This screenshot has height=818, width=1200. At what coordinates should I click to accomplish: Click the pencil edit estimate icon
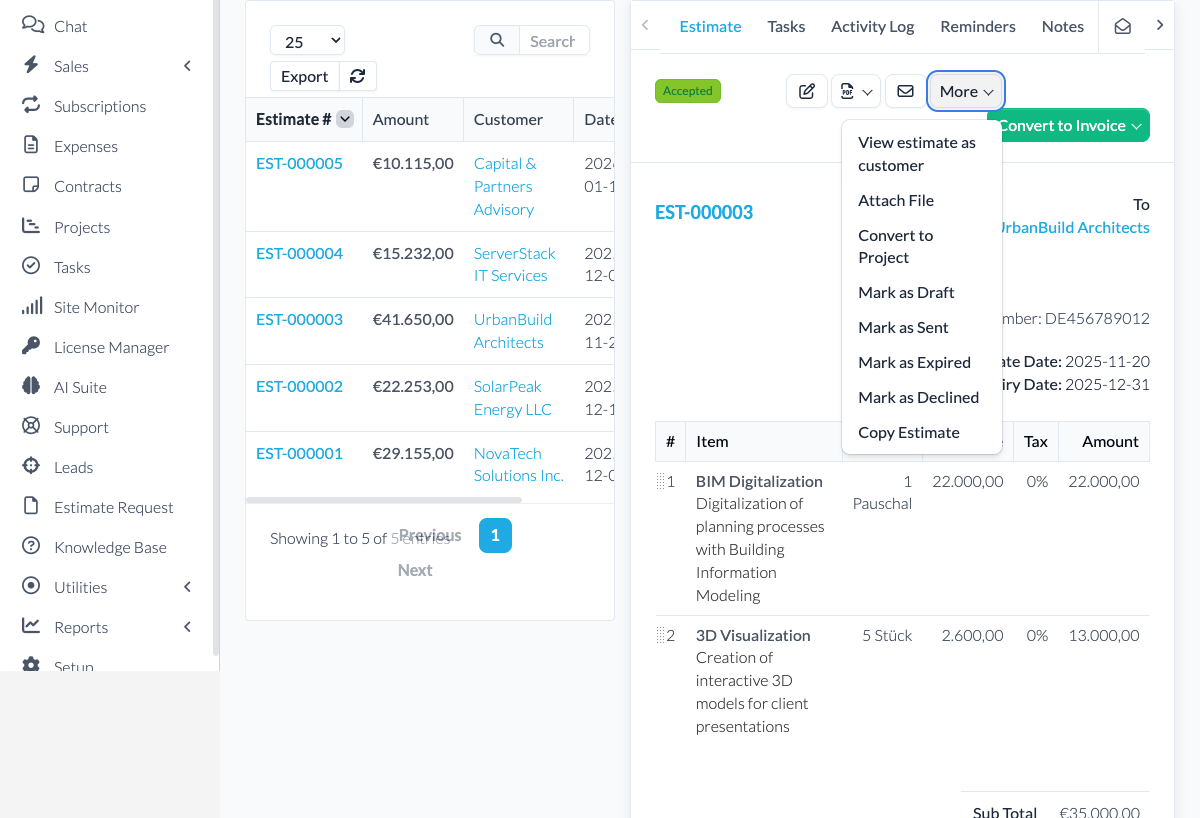[x=807, y=92]
